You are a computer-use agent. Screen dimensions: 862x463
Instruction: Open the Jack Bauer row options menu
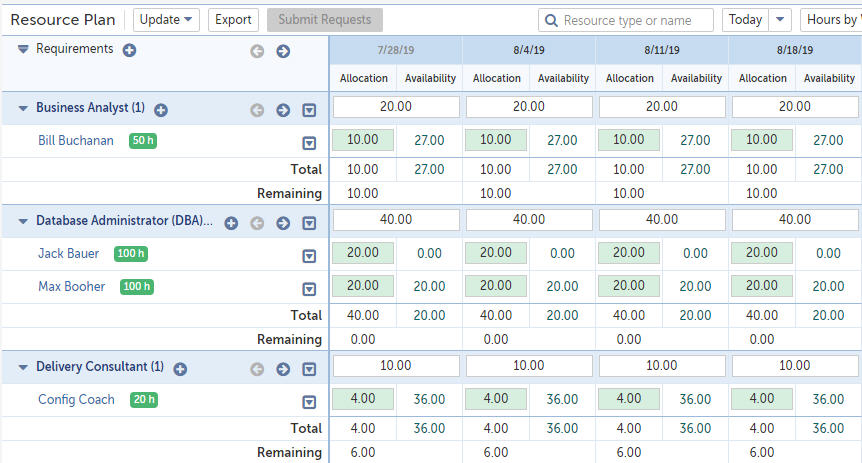pos(310,256)
